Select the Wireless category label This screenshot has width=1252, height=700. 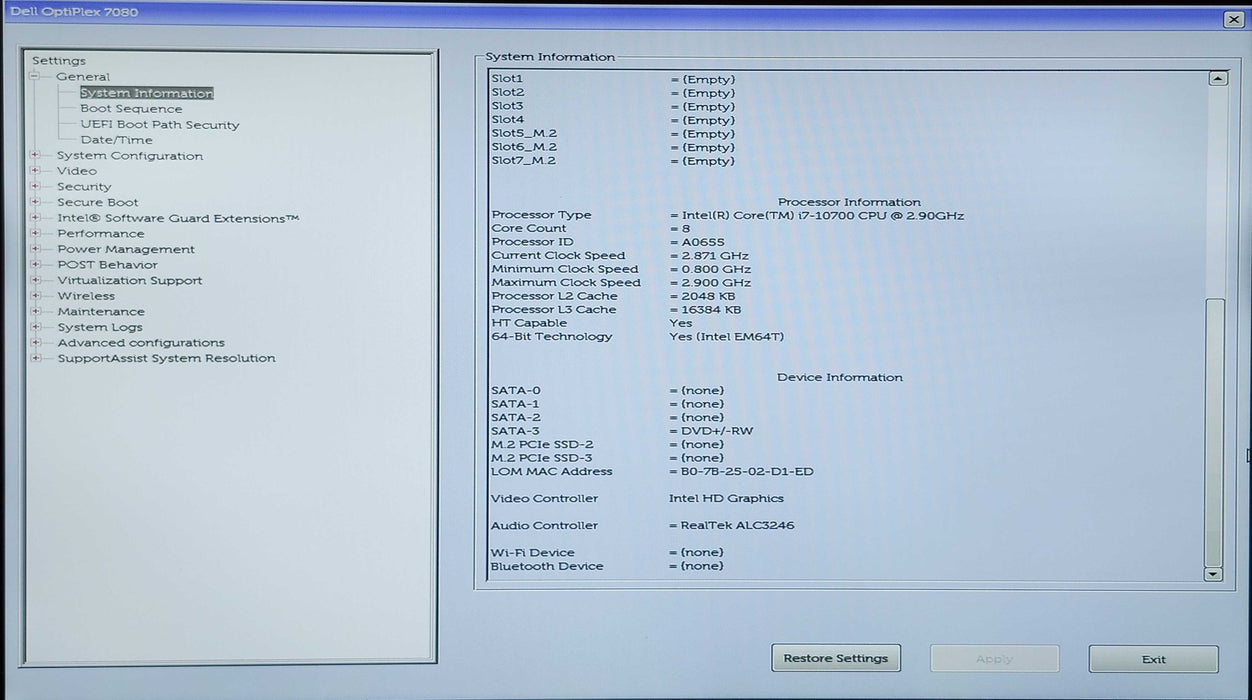(86, 296)
